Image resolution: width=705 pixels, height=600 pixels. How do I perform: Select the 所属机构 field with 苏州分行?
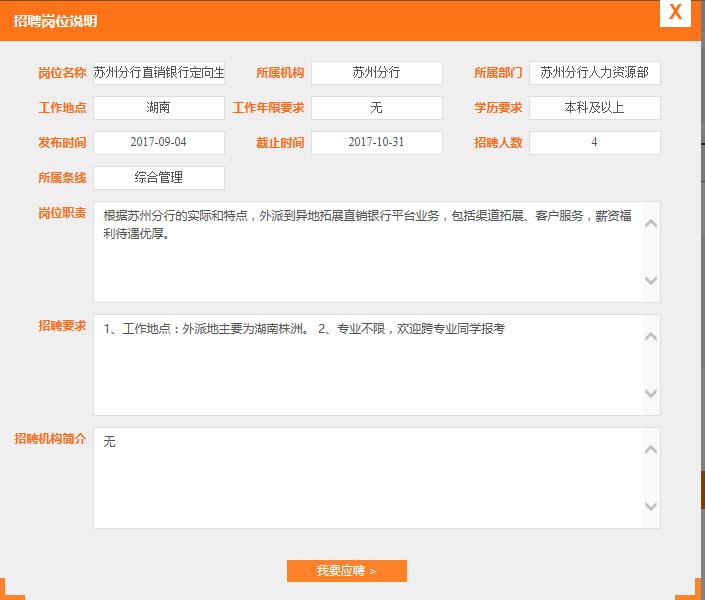[x=376, y=73]
